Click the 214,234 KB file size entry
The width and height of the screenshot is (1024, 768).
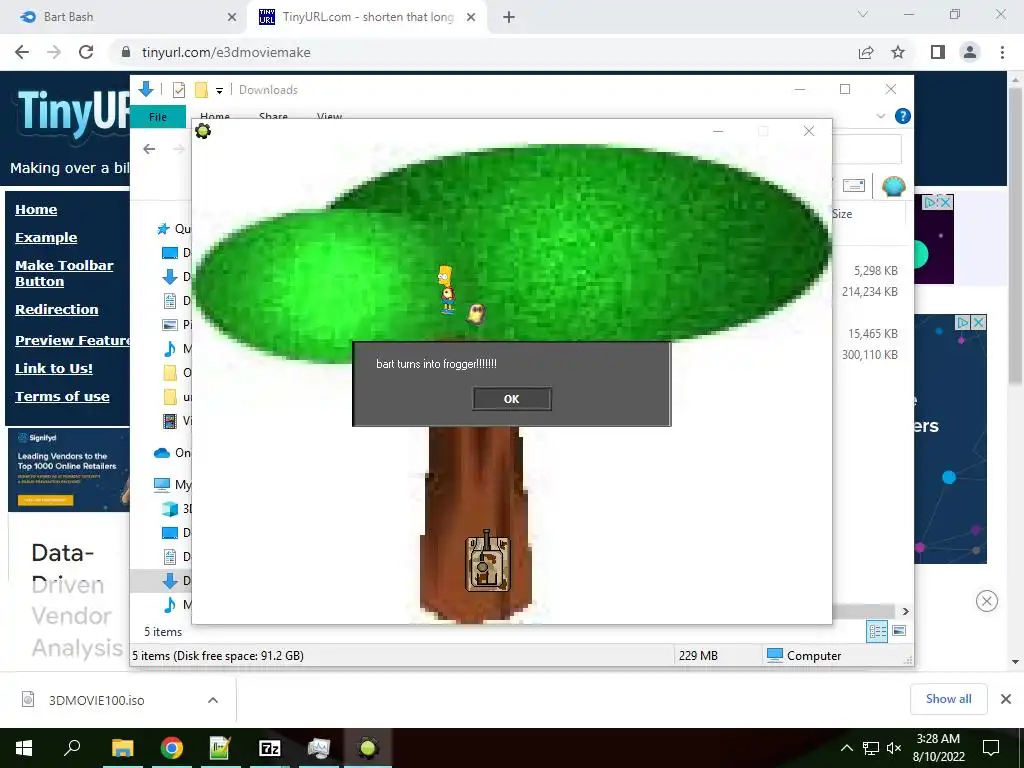coord(869,291)
